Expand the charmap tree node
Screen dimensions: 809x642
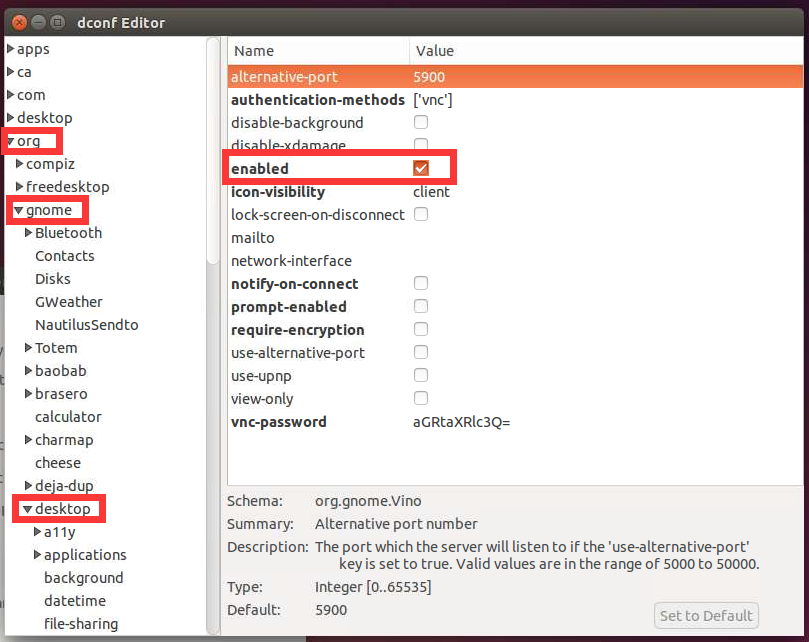[28, 440]
